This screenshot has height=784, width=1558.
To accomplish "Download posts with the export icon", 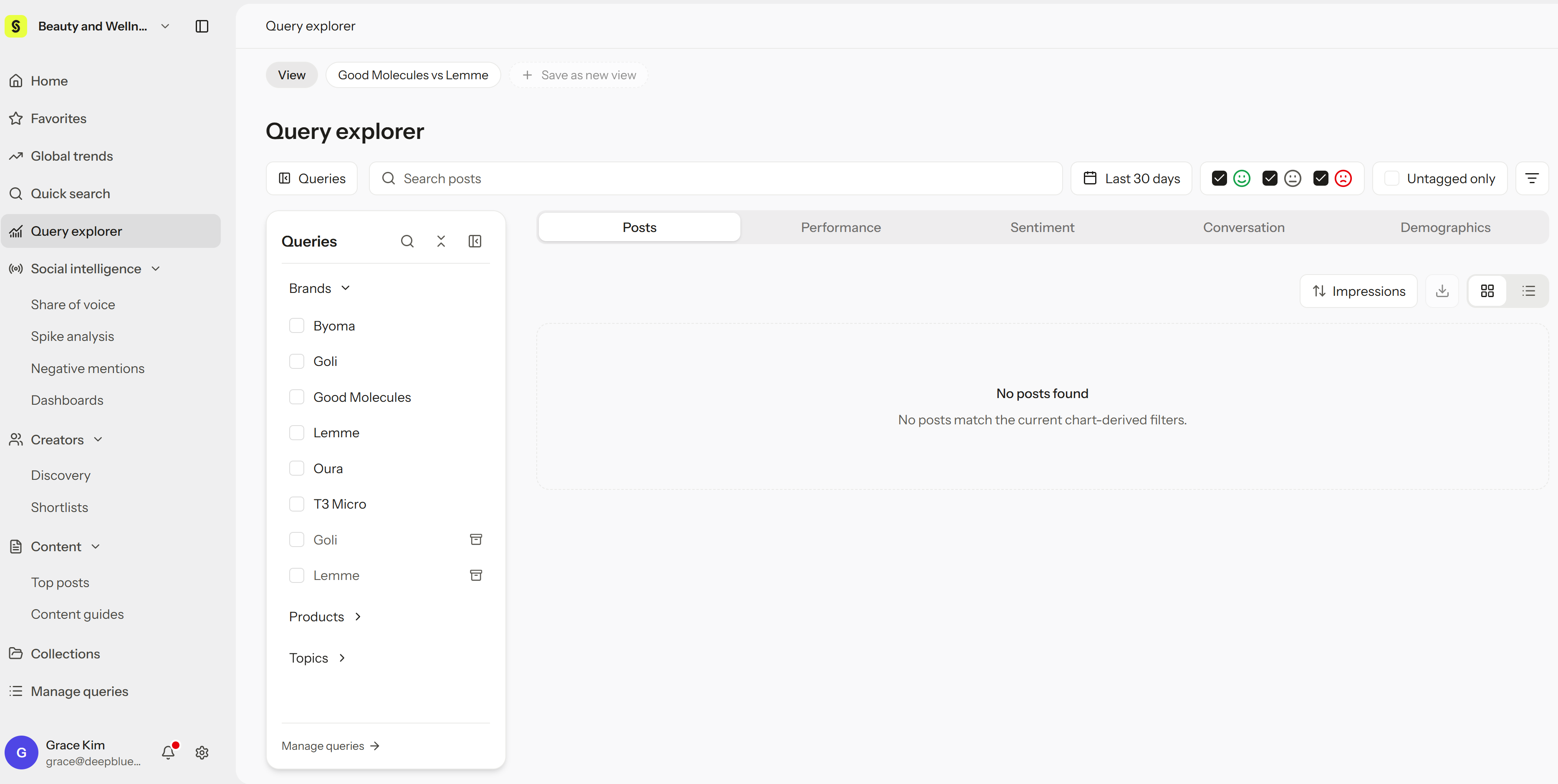I will click(x=1442, y=291).
